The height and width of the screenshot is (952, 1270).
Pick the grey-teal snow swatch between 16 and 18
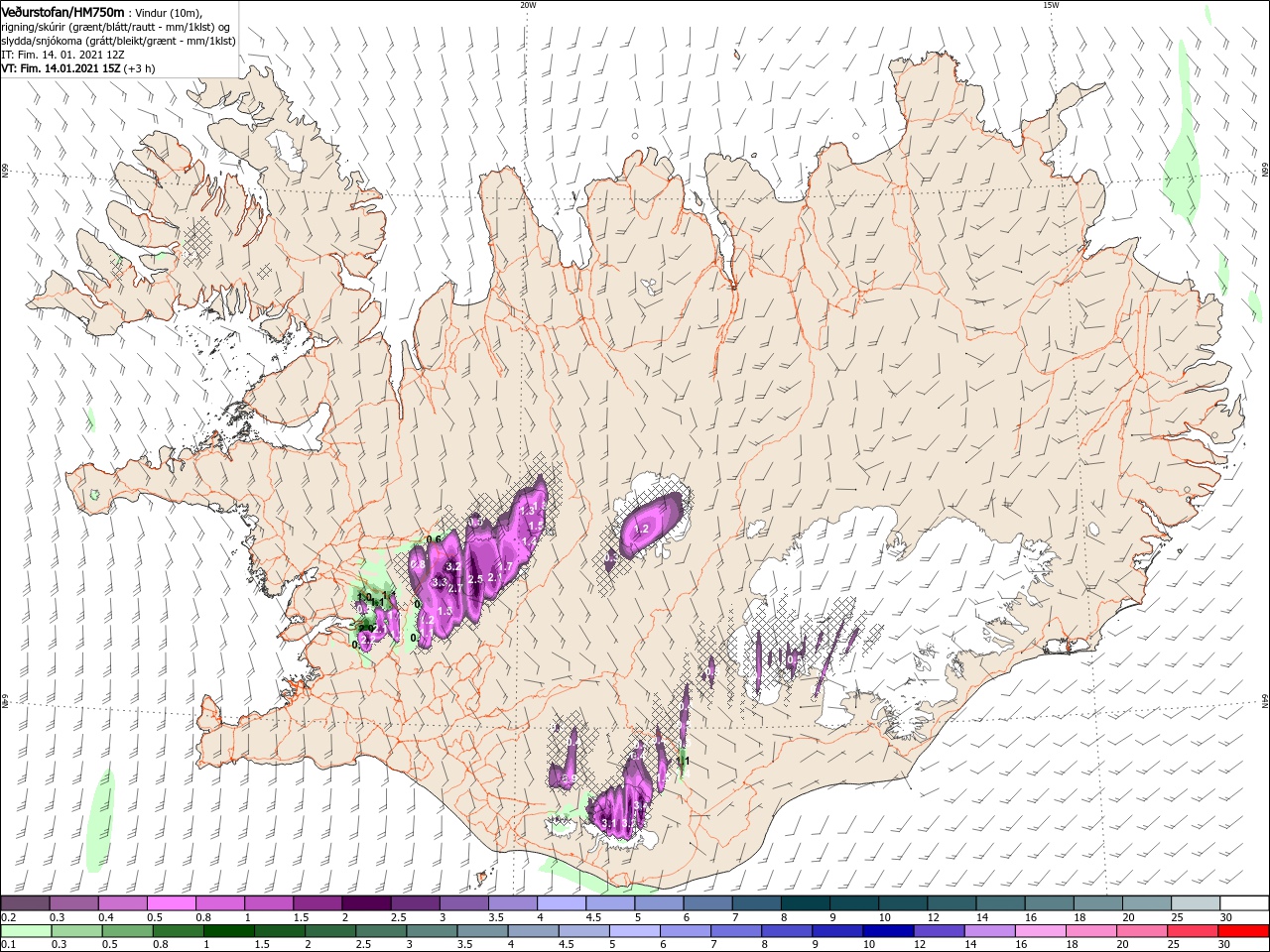(1050, 903)
